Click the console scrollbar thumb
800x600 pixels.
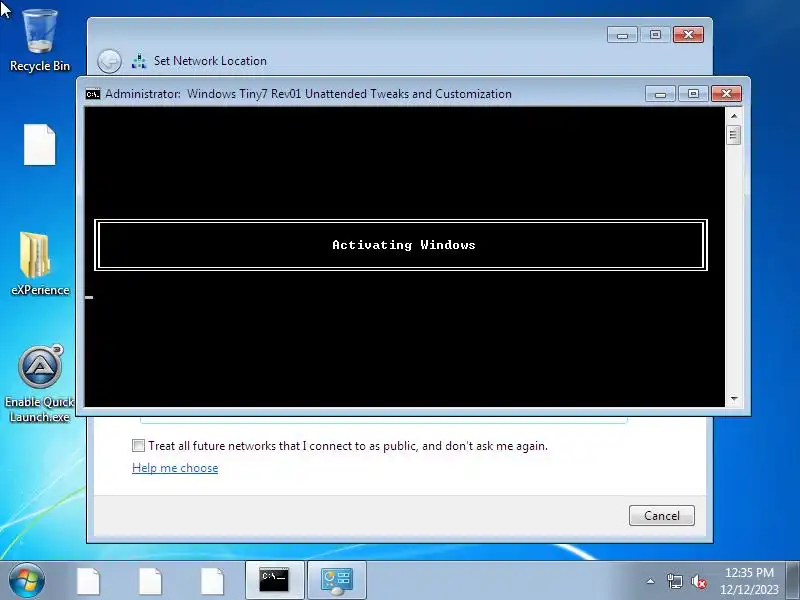point(734,135)
